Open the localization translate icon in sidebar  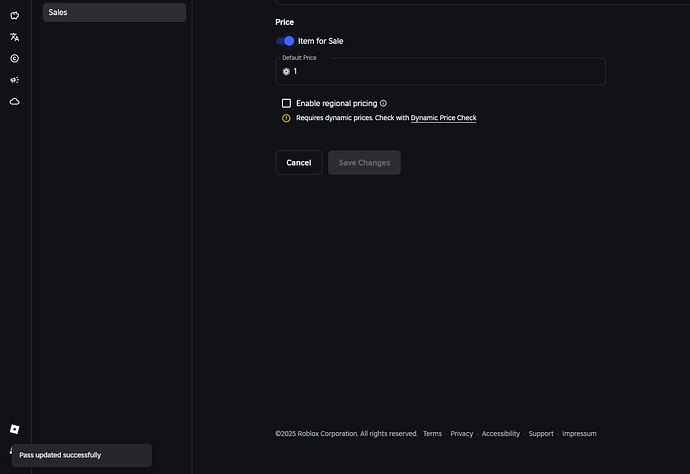(x=15, y=37)
